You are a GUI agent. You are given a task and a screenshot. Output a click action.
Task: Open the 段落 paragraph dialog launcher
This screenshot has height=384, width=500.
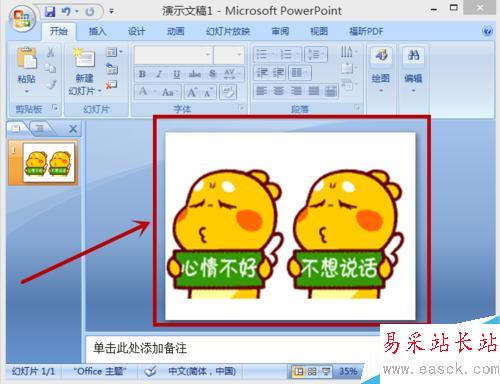(357, 108)
